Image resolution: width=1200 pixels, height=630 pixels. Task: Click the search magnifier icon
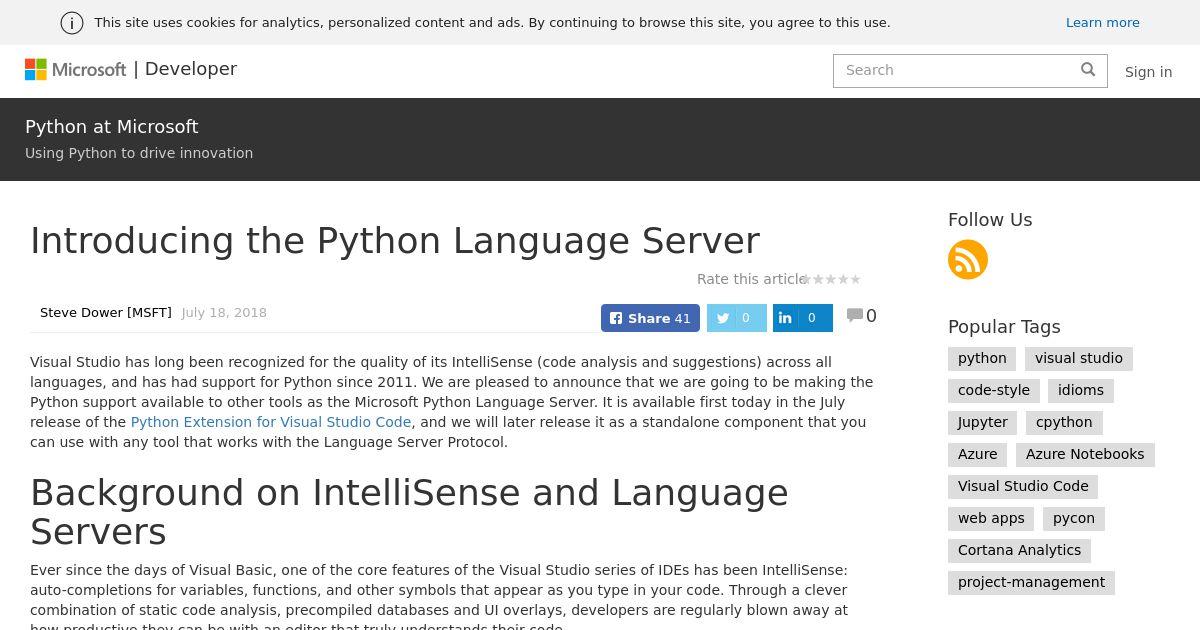click(1088, 69)
